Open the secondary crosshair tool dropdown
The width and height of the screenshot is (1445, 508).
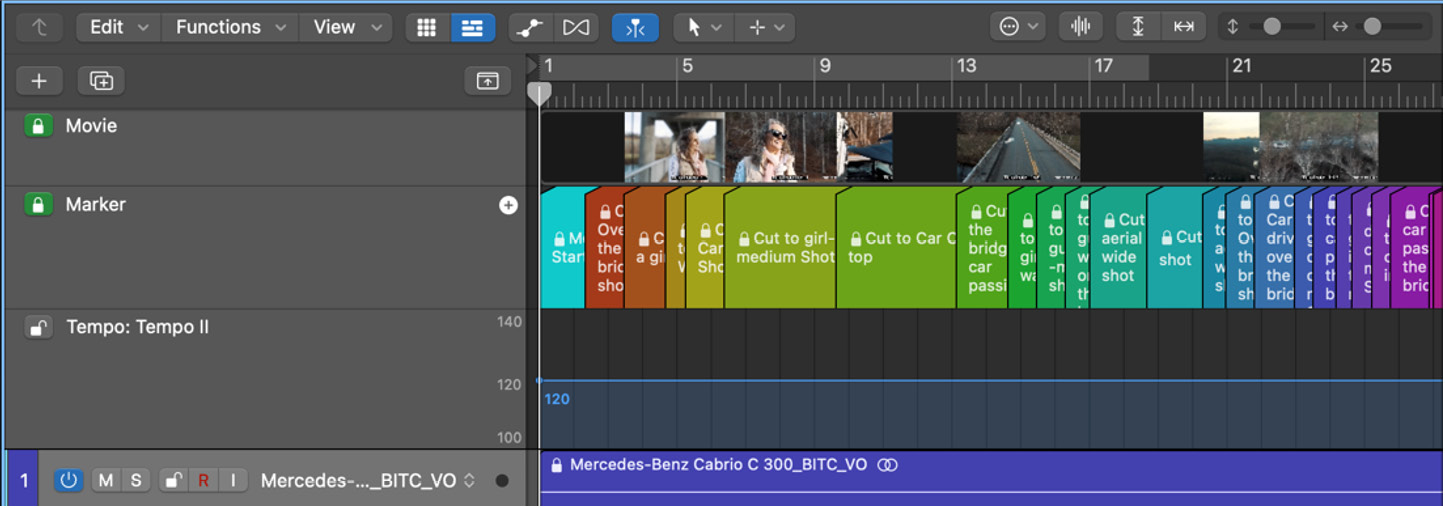(x=766, y=28)
